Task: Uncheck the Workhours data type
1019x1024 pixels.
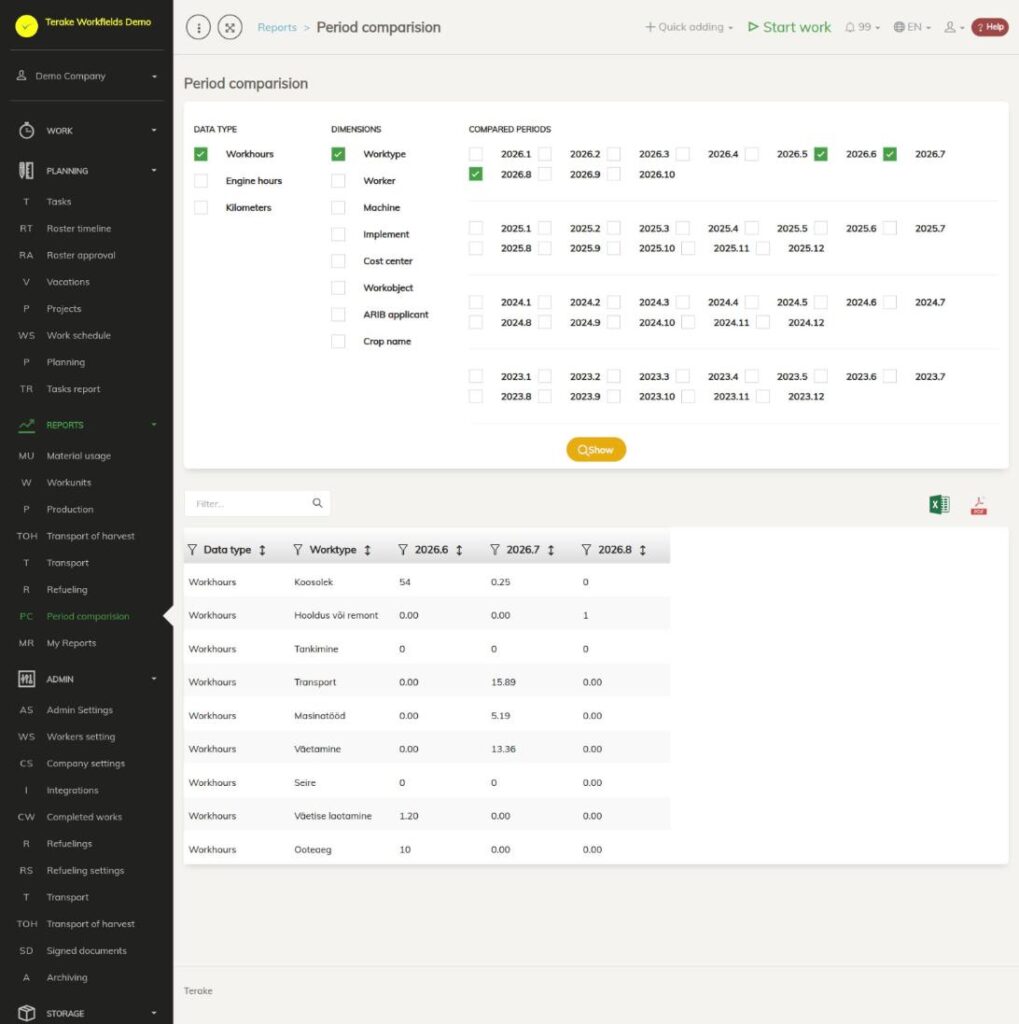Action: (201, 154)
